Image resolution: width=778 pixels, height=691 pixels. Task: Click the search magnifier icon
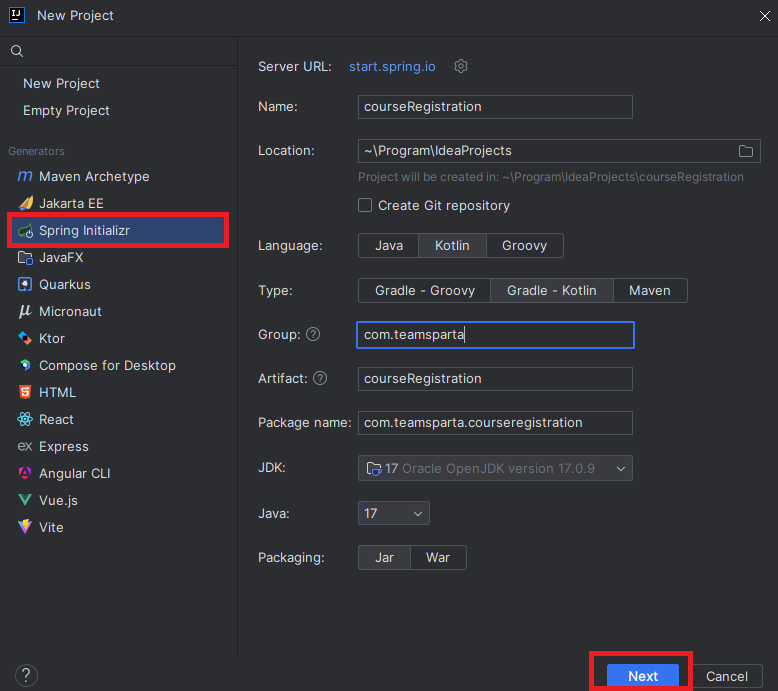17,51
